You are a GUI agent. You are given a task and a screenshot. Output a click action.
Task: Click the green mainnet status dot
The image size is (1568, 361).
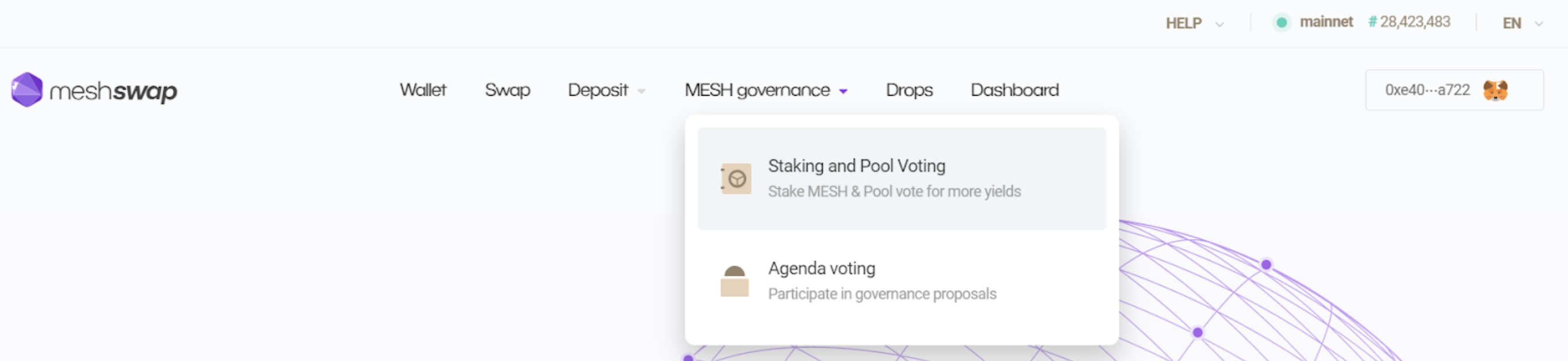1281,23
